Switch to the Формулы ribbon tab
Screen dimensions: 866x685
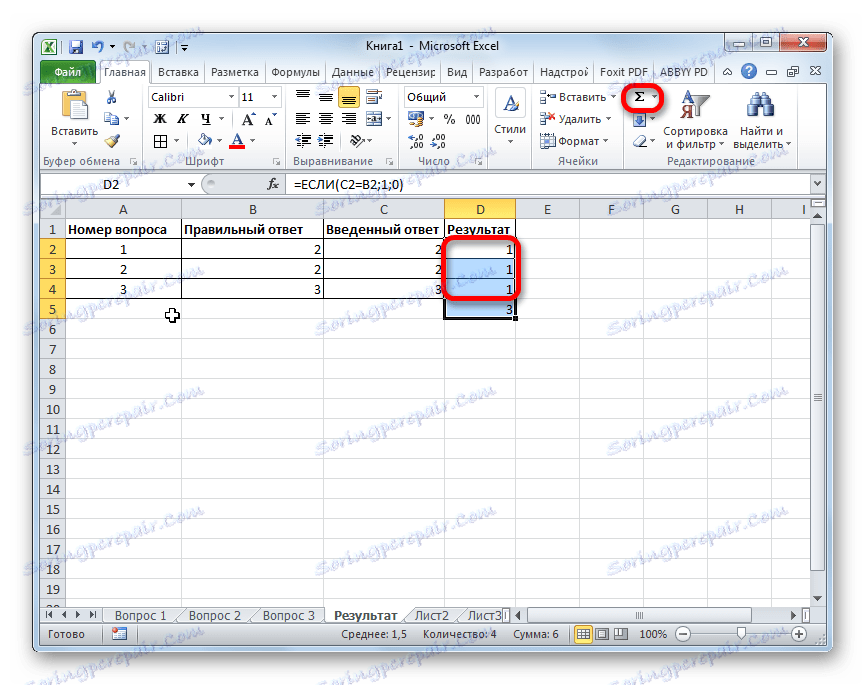pyautogui.click(x=295, y=72)
